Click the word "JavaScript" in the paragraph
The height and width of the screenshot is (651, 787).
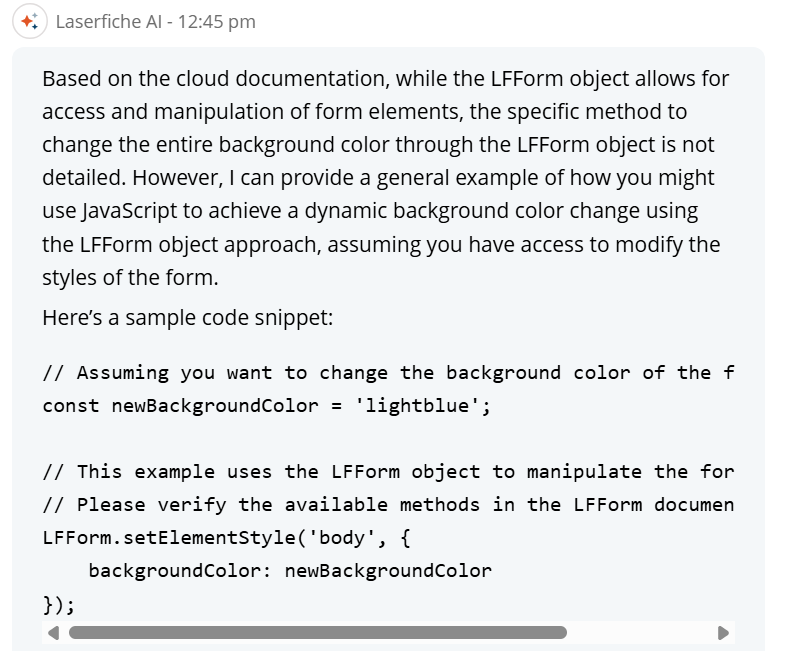pyautogui.click(x=129, y=211)
